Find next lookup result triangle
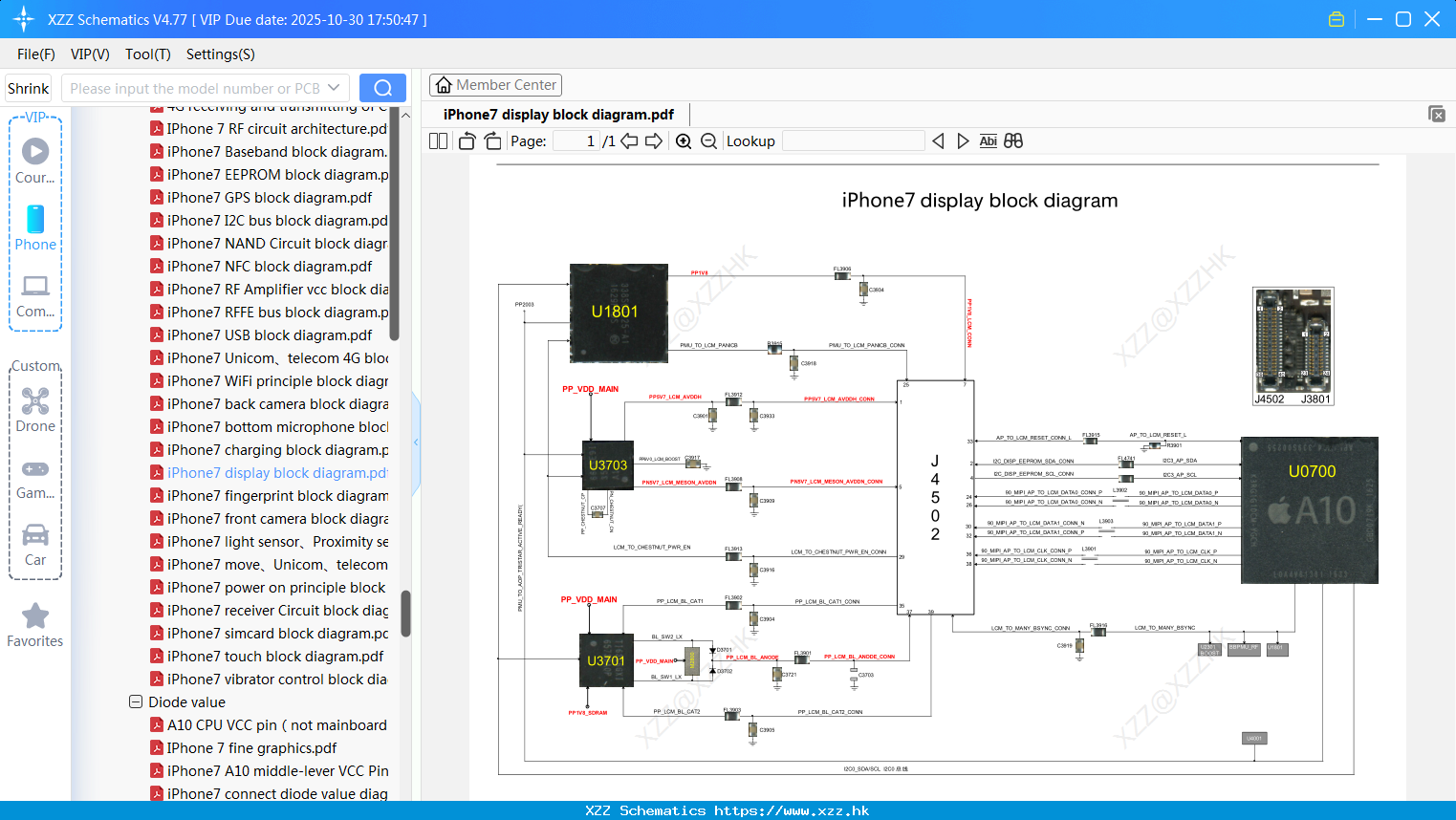The height and width of the screenshot is (820, 1456). click(x=963, y=141)
